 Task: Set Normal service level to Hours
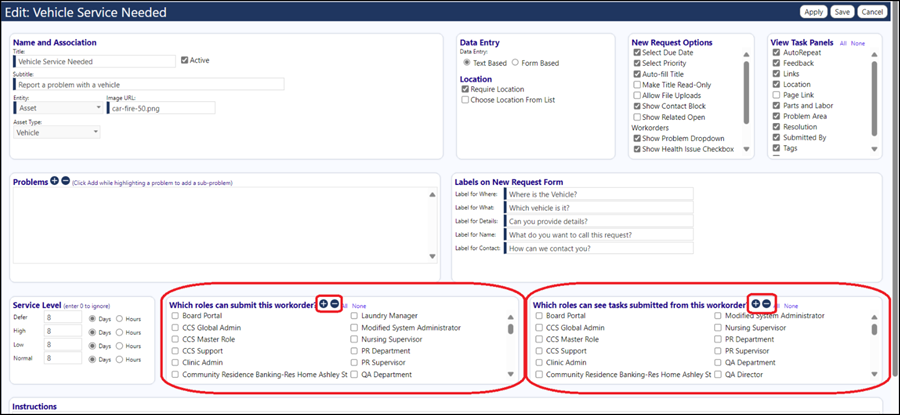[x=119, y=359]
